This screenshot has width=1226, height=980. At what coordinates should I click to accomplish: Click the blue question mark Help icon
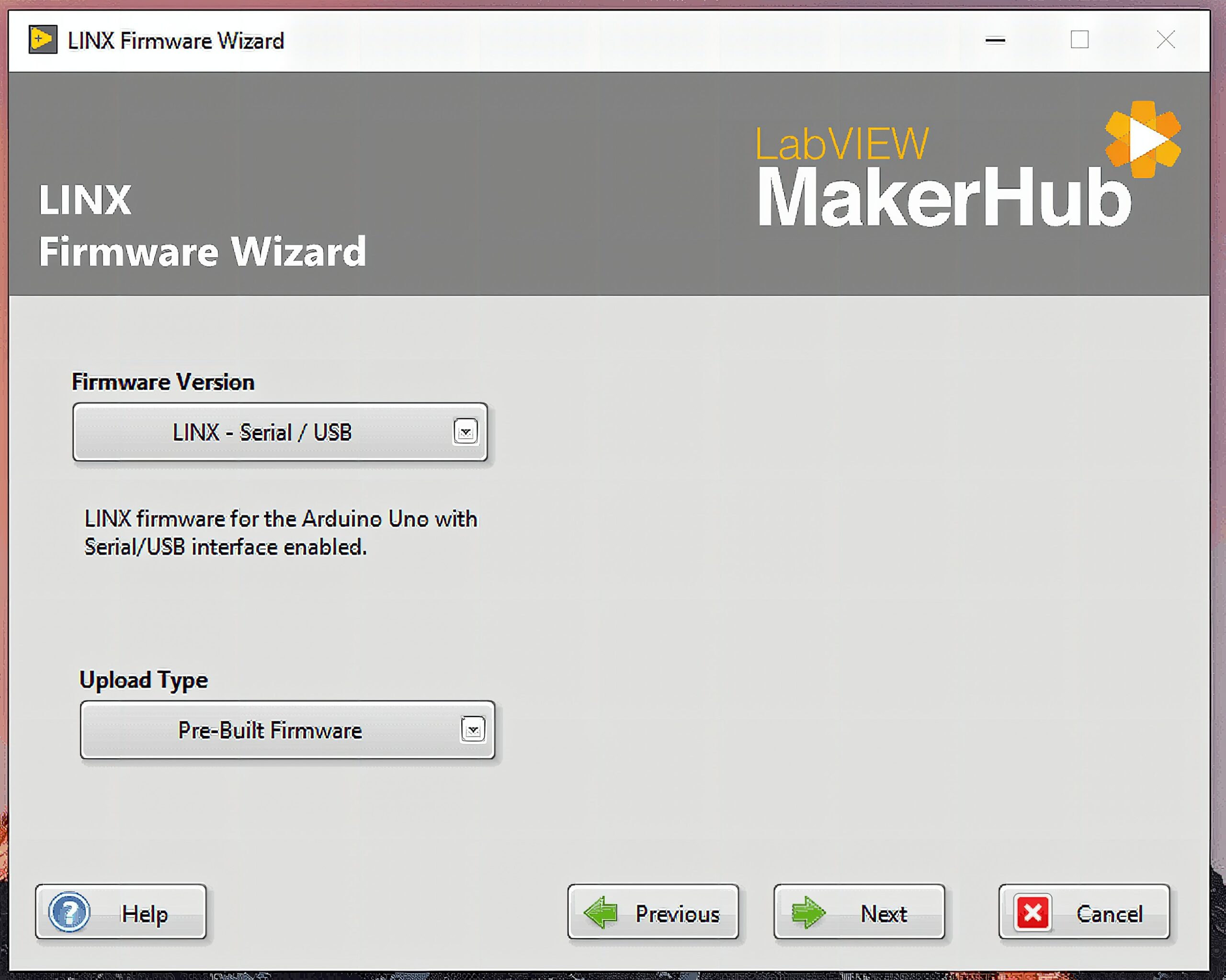(69, 912)
